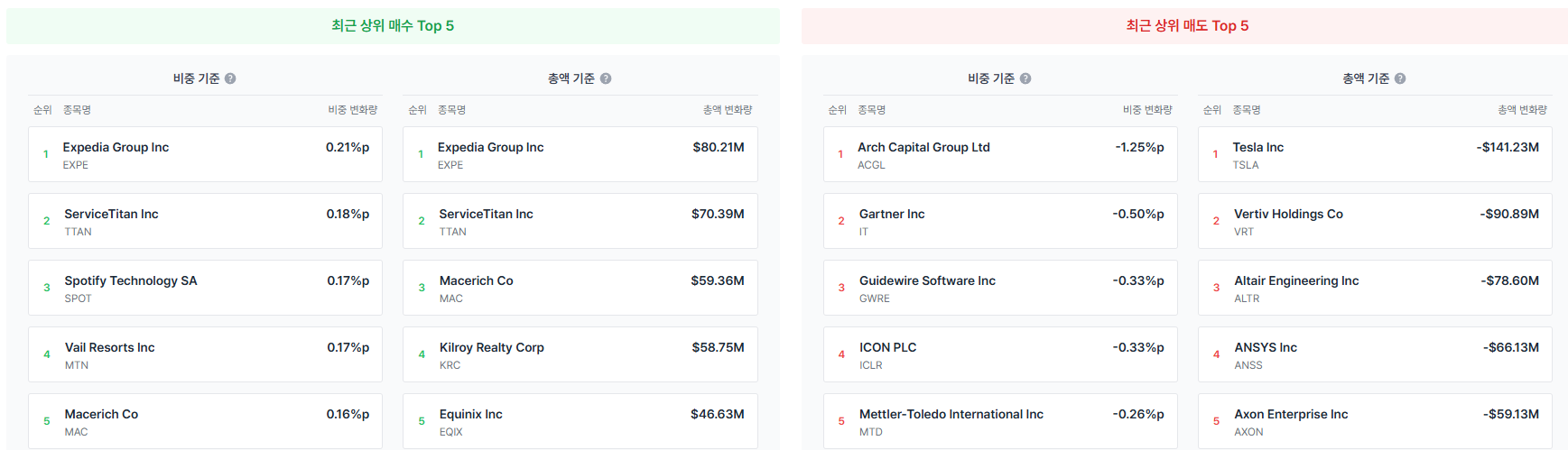
Task: Click the VRT ticker symbol
Action: (1244, 232)
